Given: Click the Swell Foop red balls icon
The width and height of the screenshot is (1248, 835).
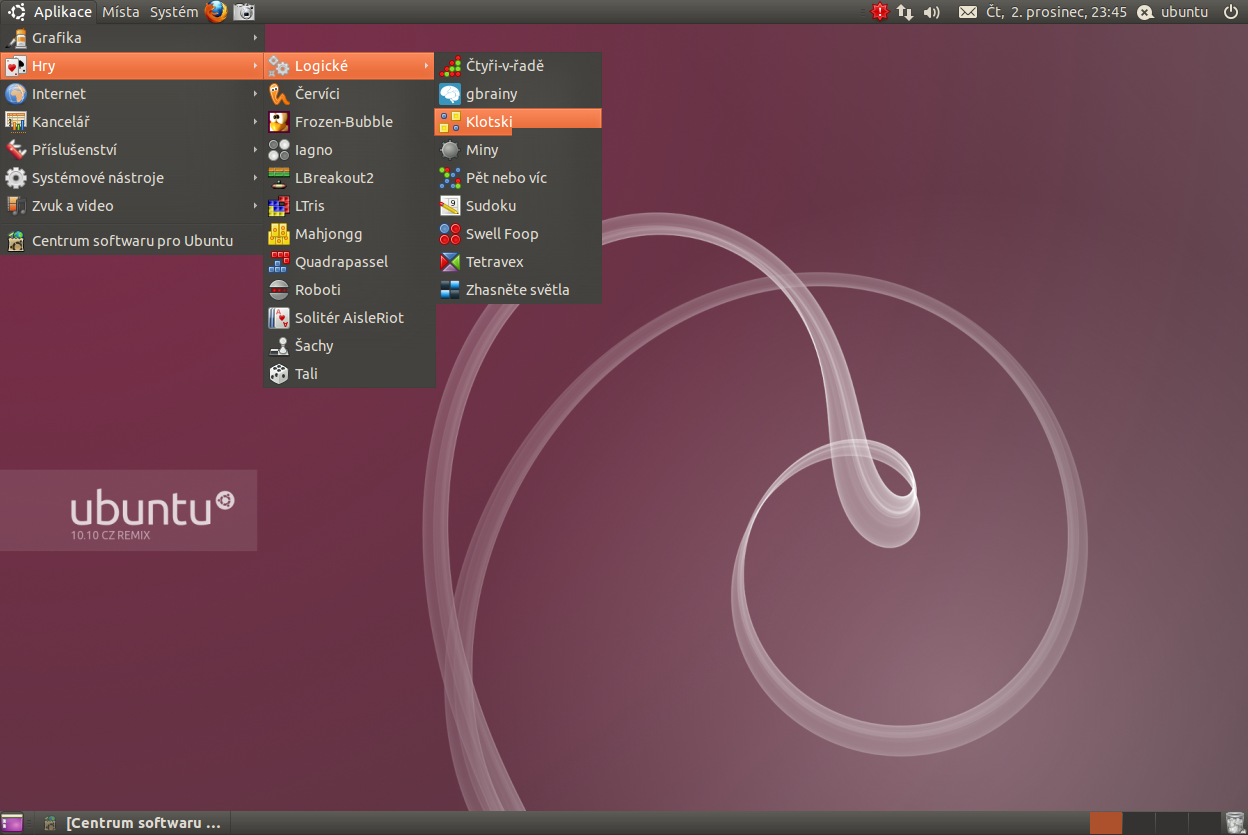Looking at the screenshot, I should [450, 234].
